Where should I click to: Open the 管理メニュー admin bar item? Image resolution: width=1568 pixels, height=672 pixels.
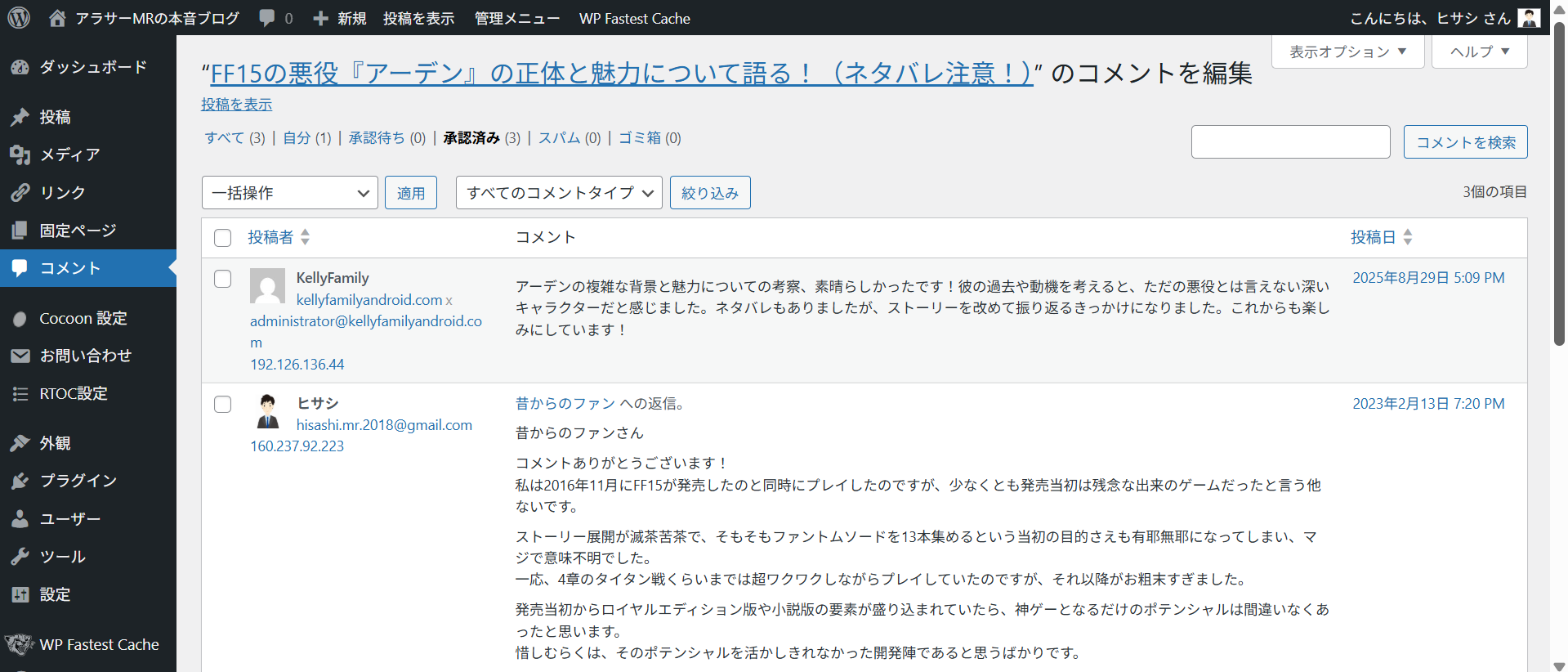[517, 18]
